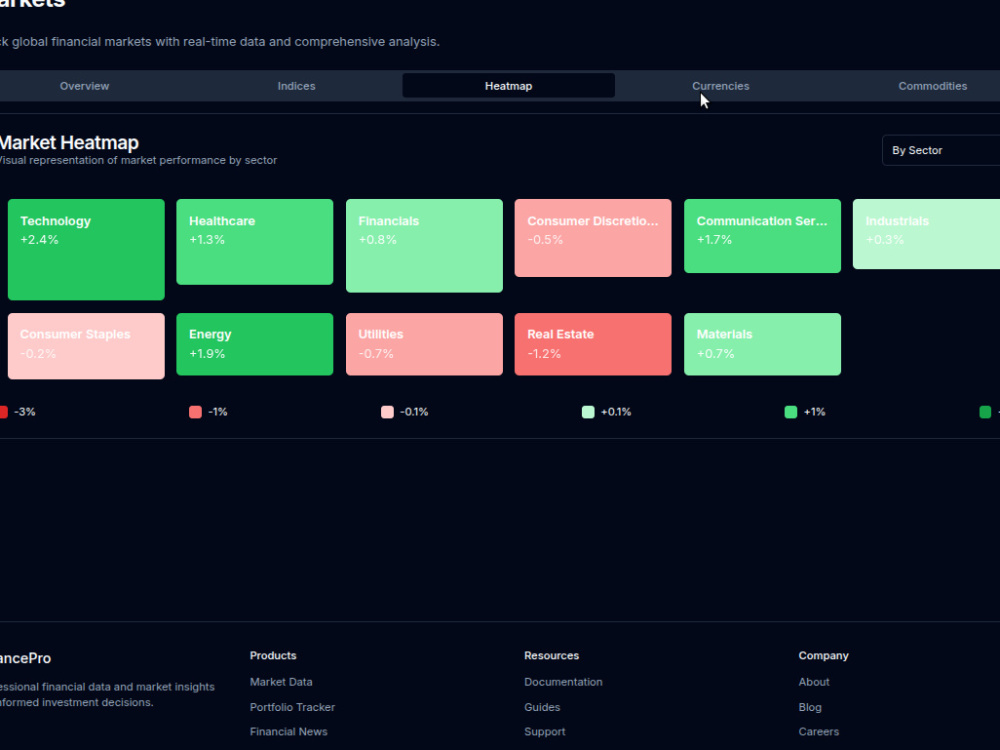Open the Financials +0.8% tile
The image size is (1000, 750).
pyautogui.click(x=424, y=246)
